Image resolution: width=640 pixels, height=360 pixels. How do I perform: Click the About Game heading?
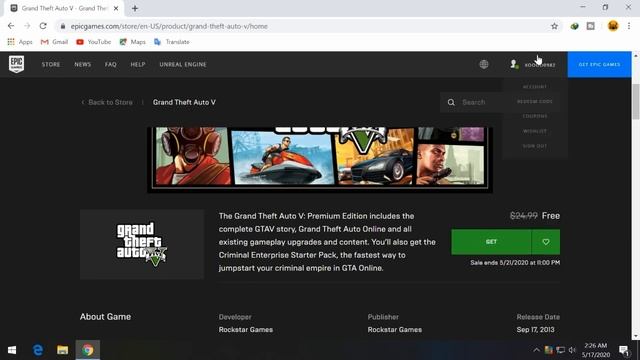(105, 317)
